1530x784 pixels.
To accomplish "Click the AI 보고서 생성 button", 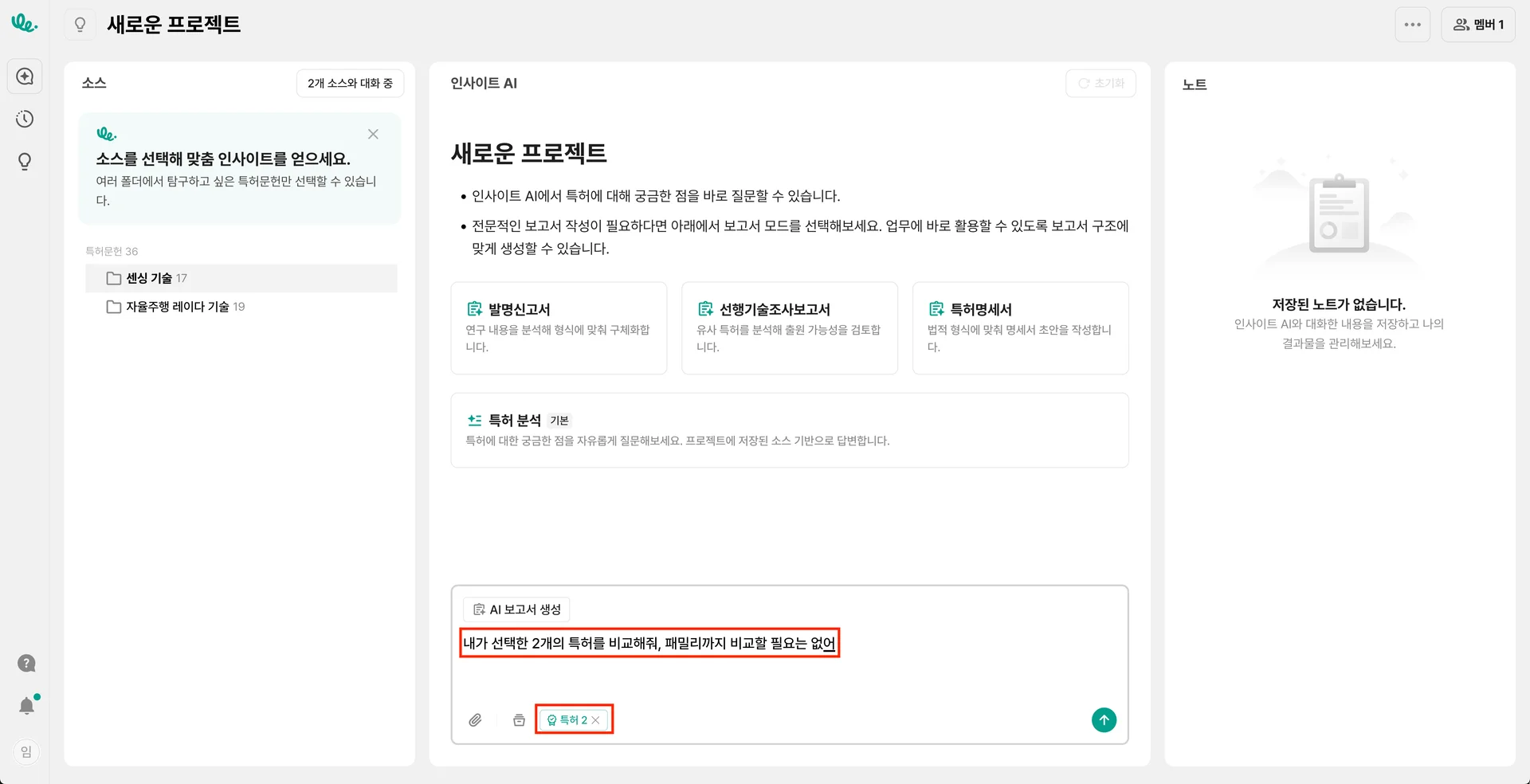I will (516, 610).
